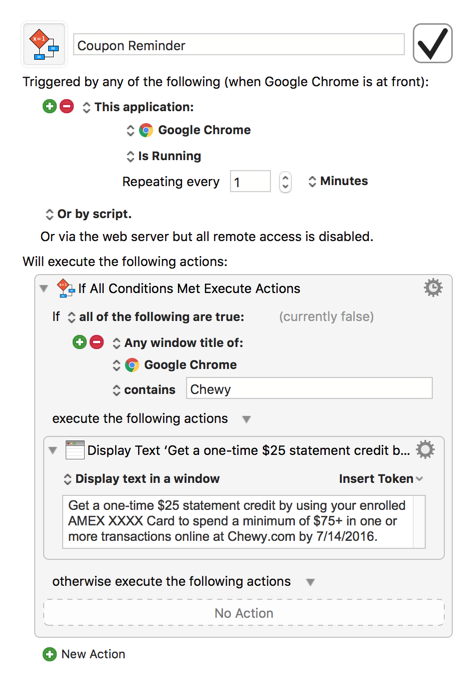This screenshot has width=473, height=682.
Task: Toggle the otherwise actions disclosure triangle
Action: point(310,582)
